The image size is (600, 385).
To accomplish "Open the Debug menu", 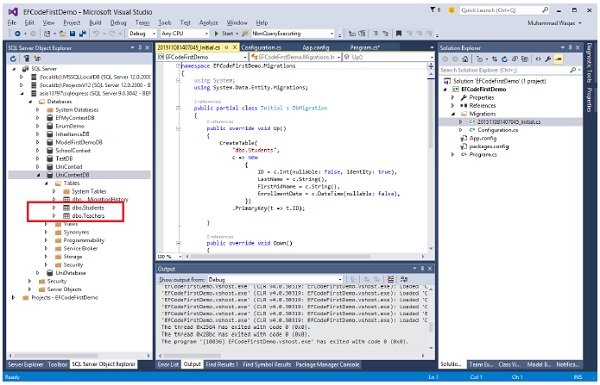I will click(118, 23).
